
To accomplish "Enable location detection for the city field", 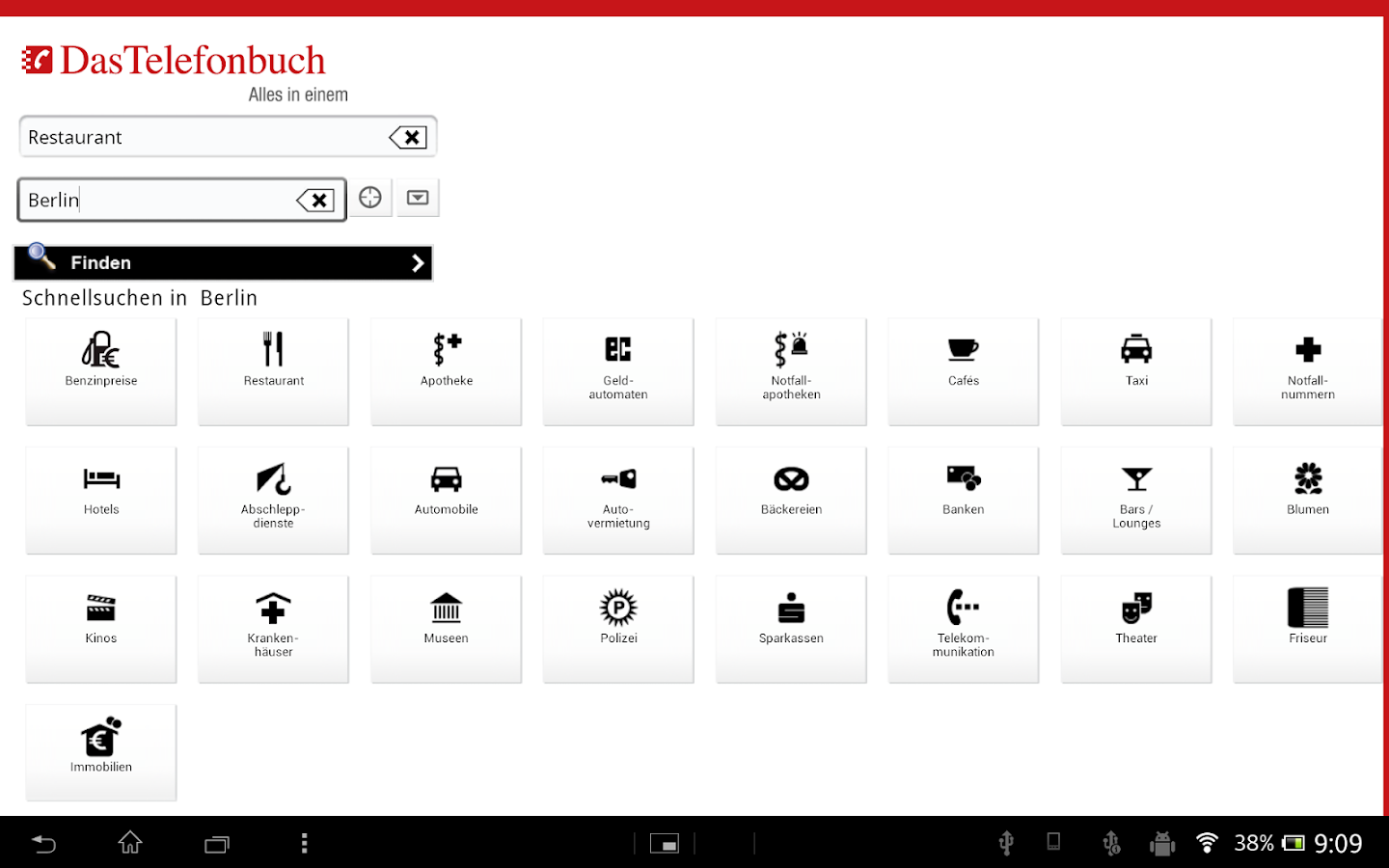I will [370, 197].
